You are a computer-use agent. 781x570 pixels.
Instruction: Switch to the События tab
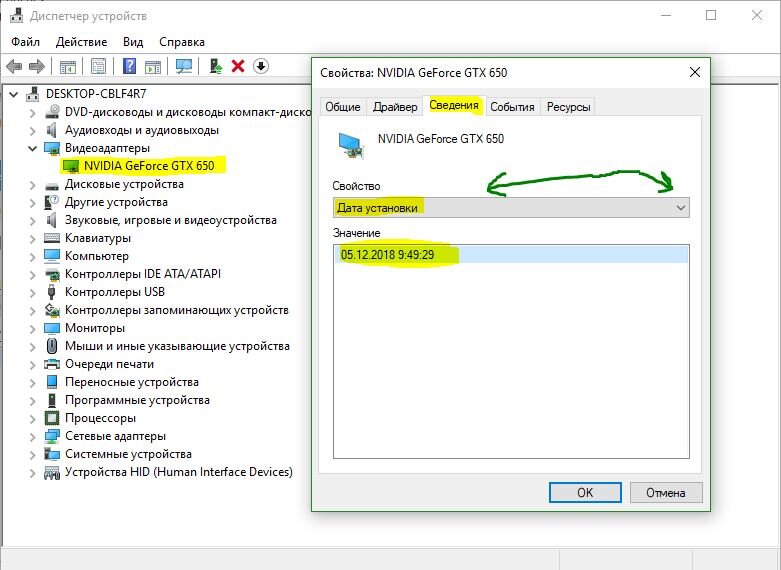click(x=512, y=107)
